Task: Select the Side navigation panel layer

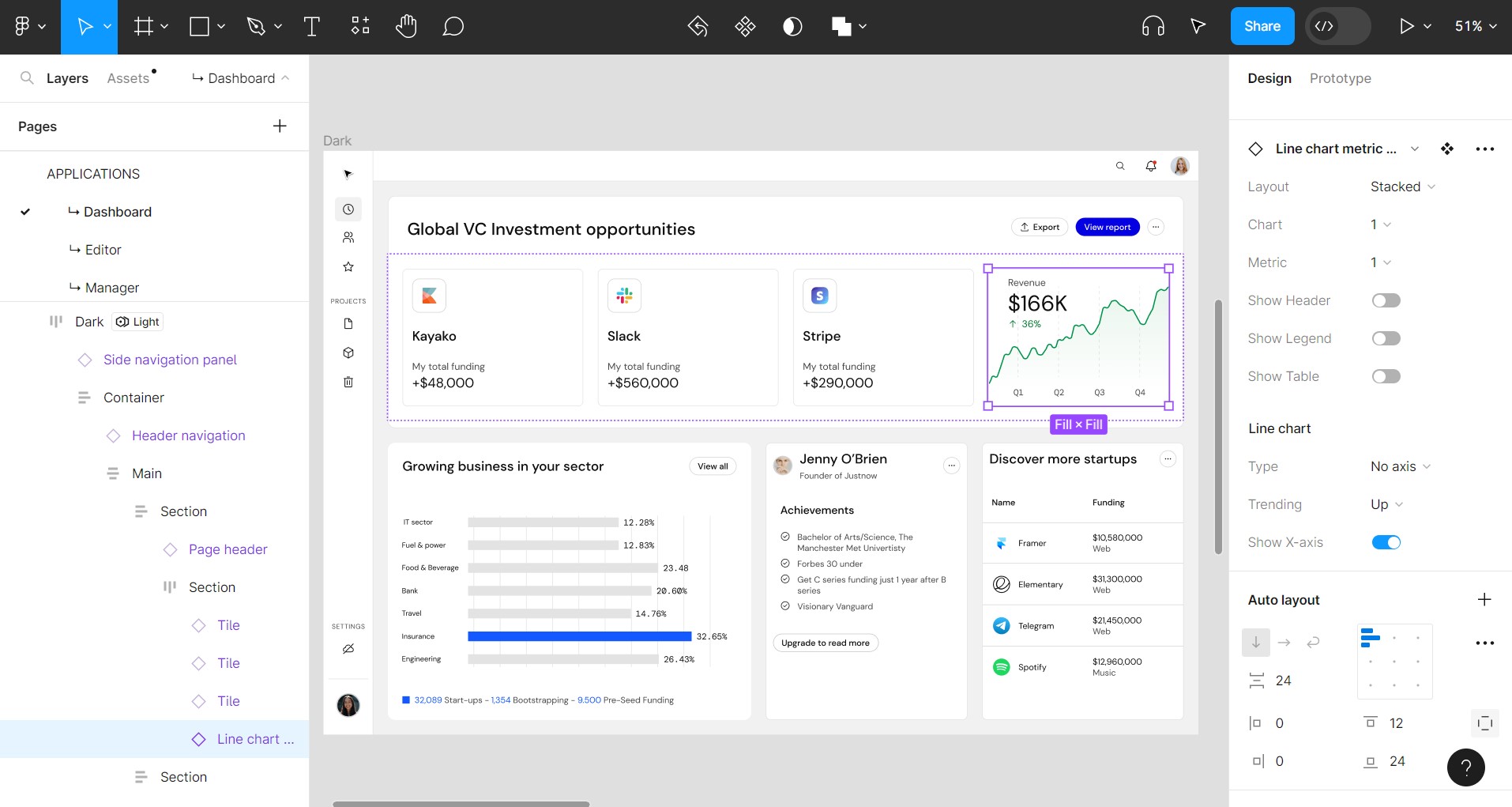Action: 170,360
